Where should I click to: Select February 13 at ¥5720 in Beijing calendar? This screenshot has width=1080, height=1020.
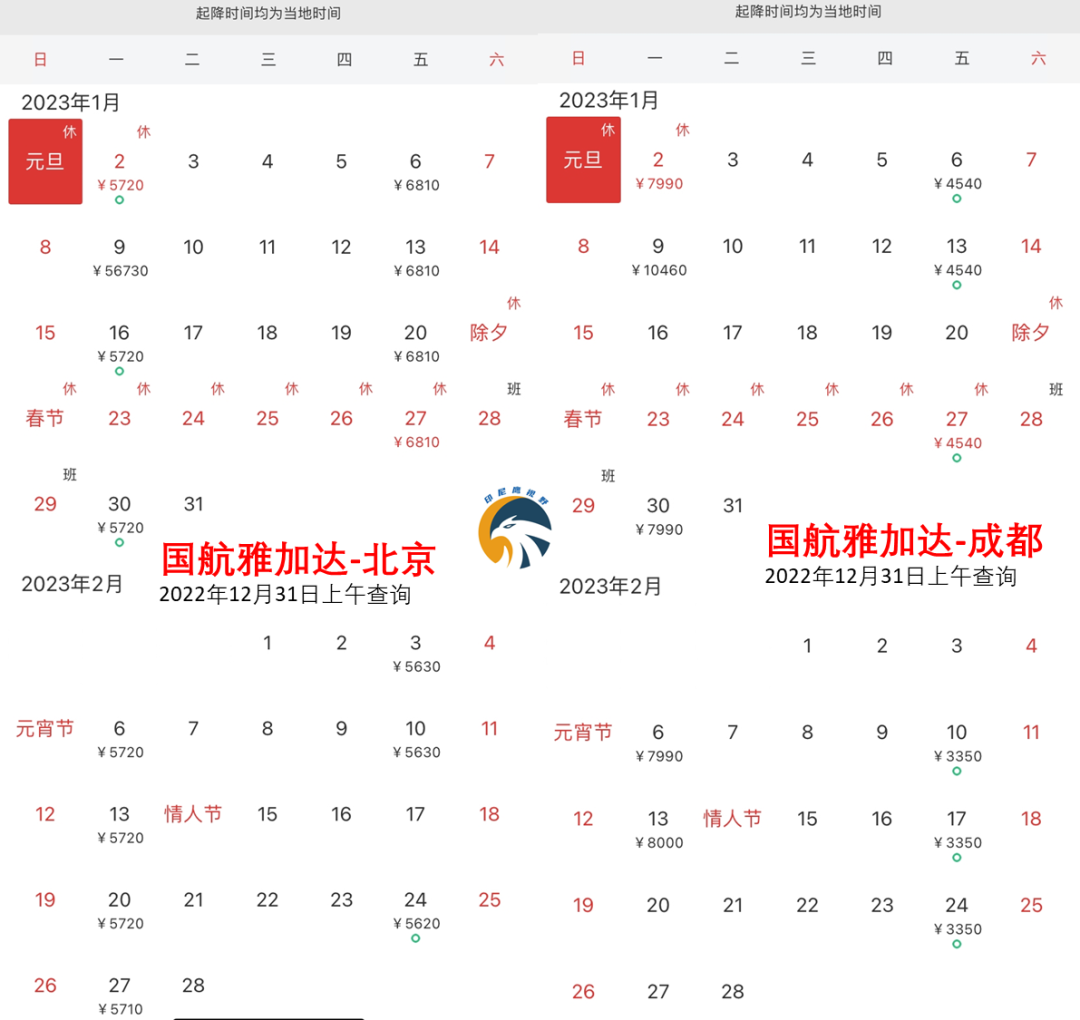(120, 824)
